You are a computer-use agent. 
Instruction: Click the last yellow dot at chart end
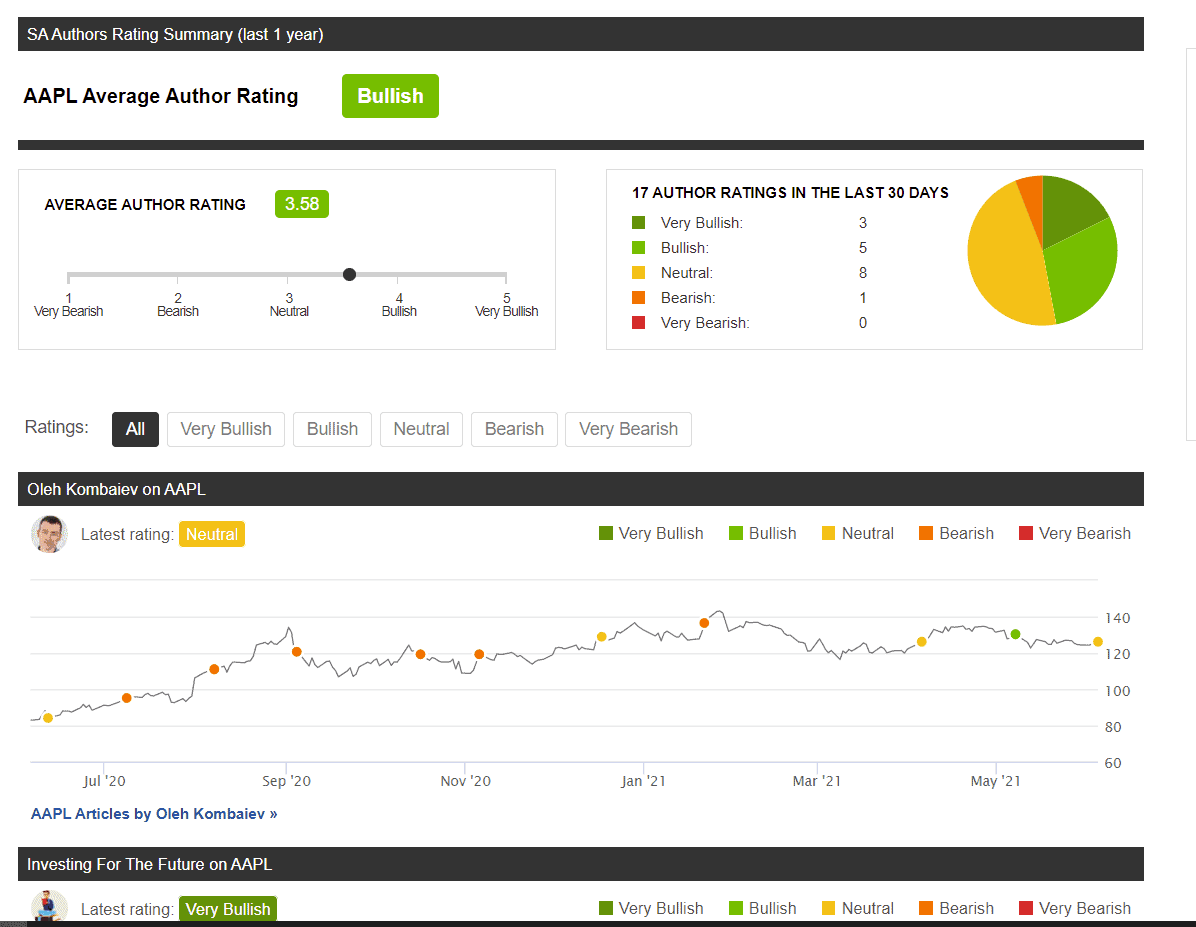[x=1098, y=642]
